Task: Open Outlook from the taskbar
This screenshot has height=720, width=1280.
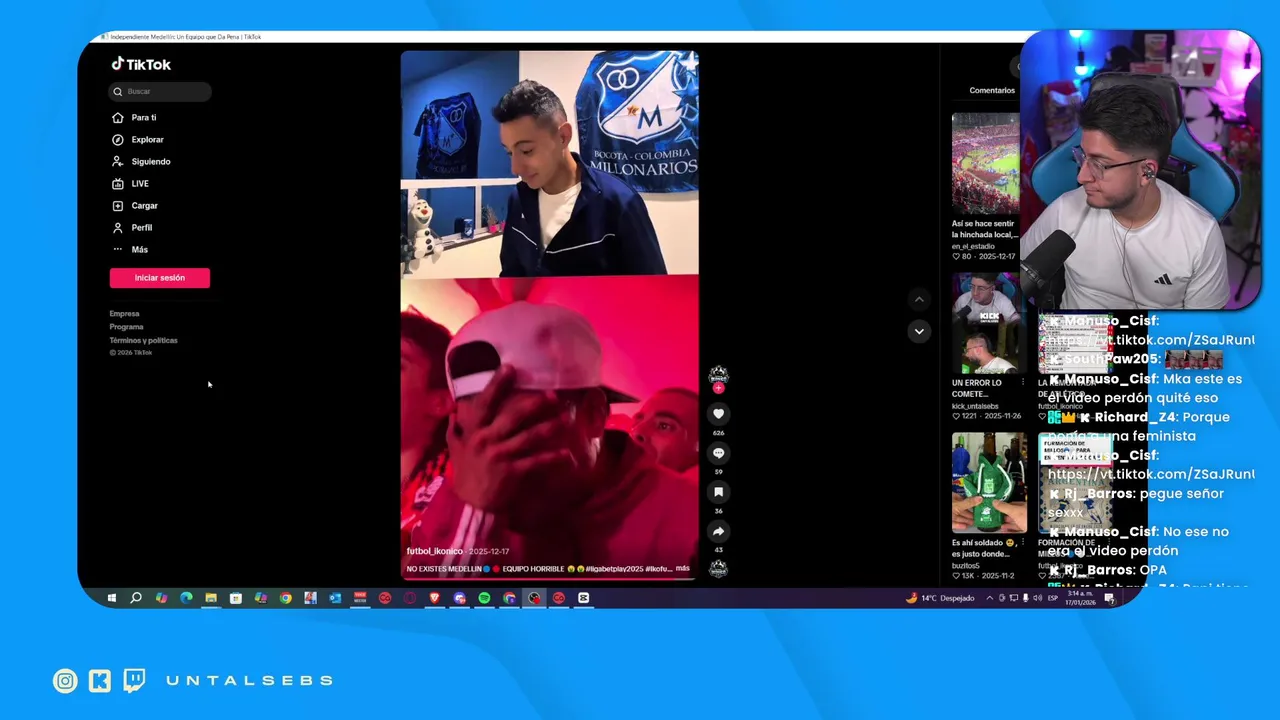Action: coord(335,598)
